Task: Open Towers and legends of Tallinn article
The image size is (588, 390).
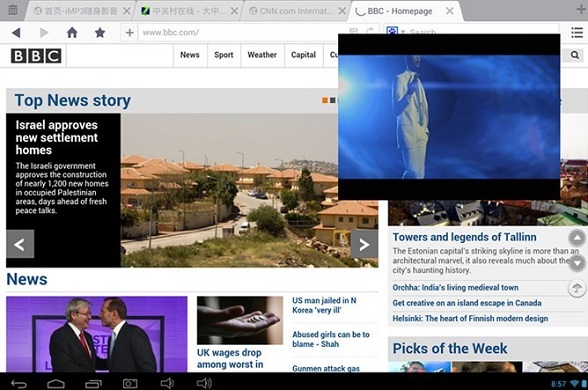Action: point(464,237)
